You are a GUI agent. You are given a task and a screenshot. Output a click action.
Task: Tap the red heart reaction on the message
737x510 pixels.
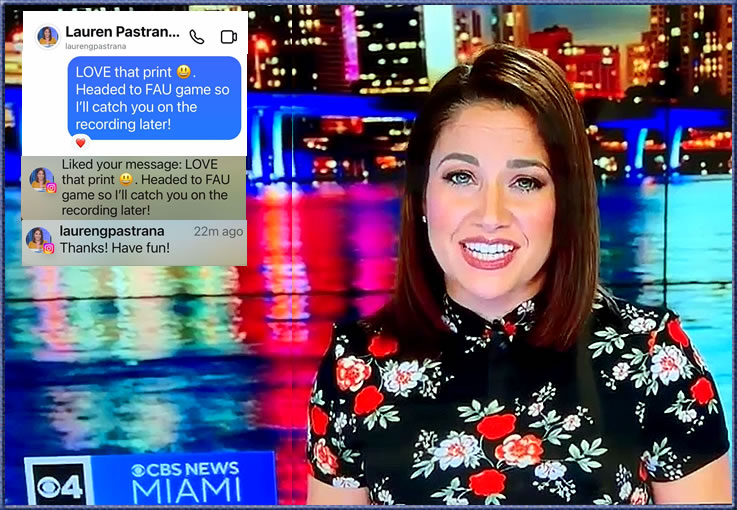click(80, 142)
